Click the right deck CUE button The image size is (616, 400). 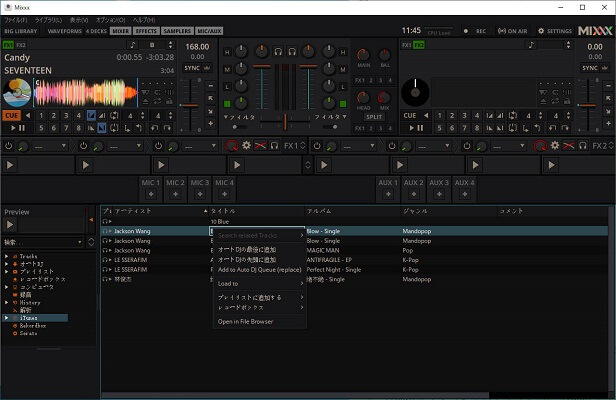[410, 116]
